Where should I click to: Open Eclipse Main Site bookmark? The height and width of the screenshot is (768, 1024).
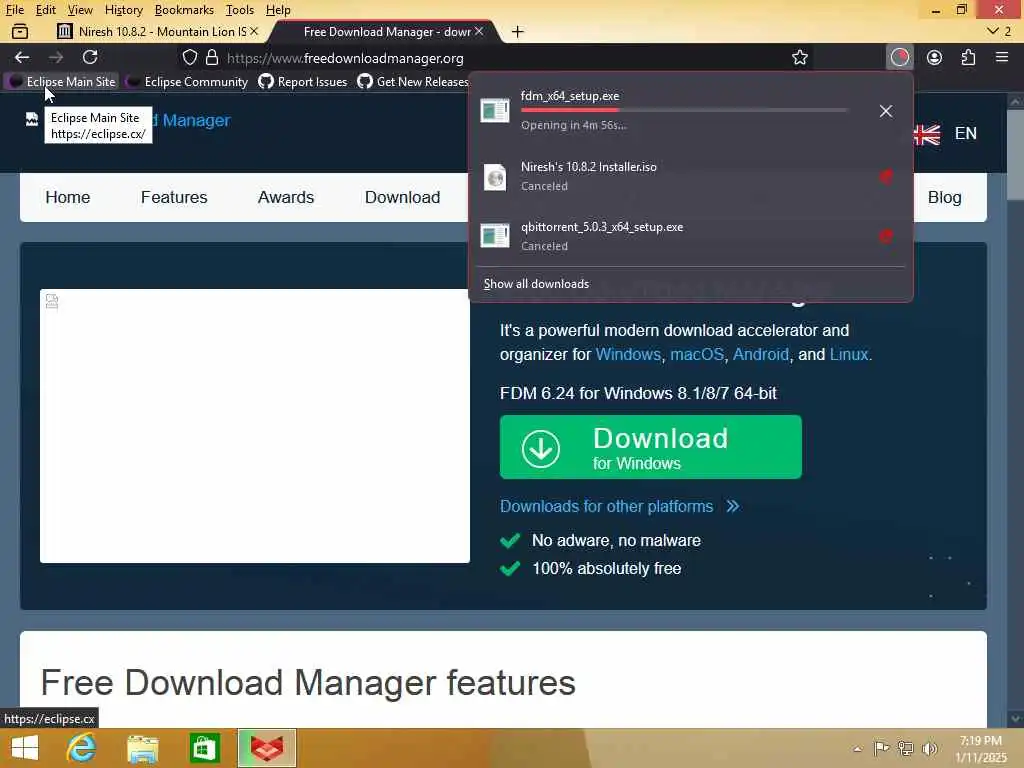pos(62,82)
